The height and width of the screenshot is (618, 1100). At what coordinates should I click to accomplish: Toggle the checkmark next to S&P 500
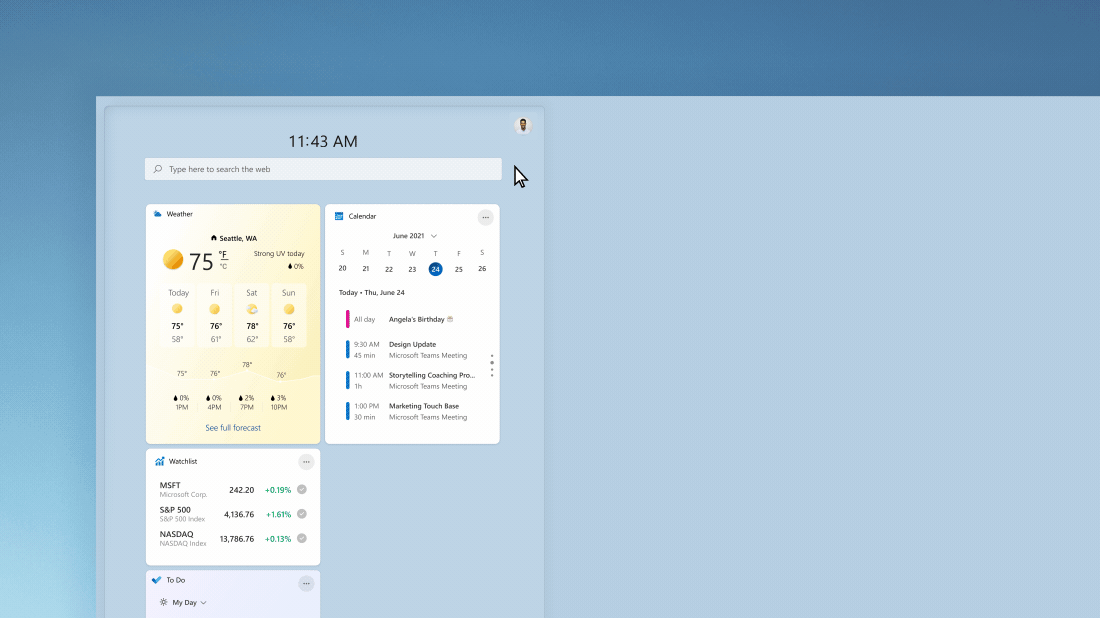coord(302,514)
